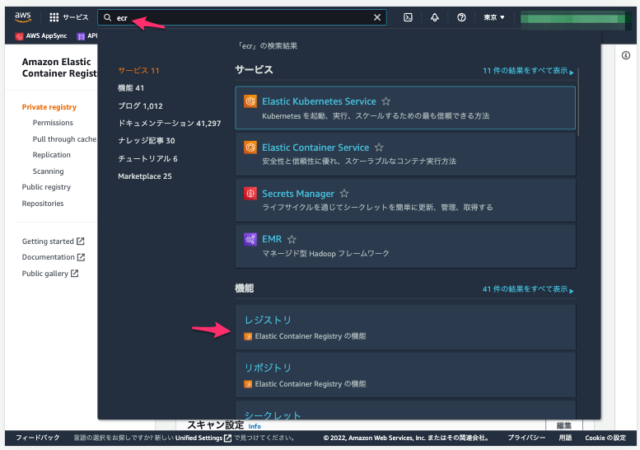Open the リポジトリ feature result

click(405, 375)
